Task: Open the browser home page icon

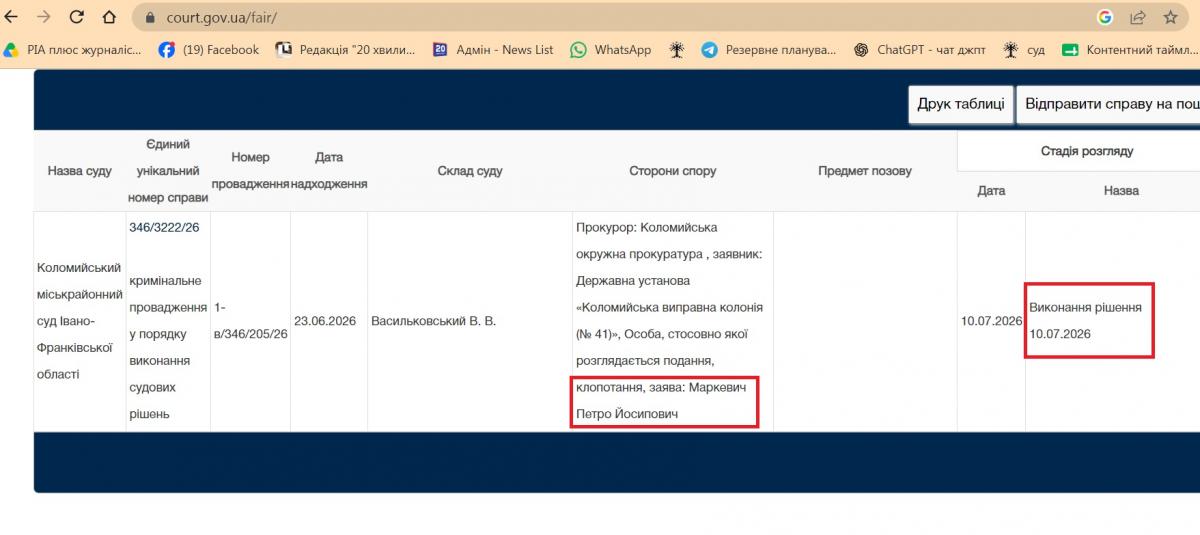Action: click(x=109, y=17)
